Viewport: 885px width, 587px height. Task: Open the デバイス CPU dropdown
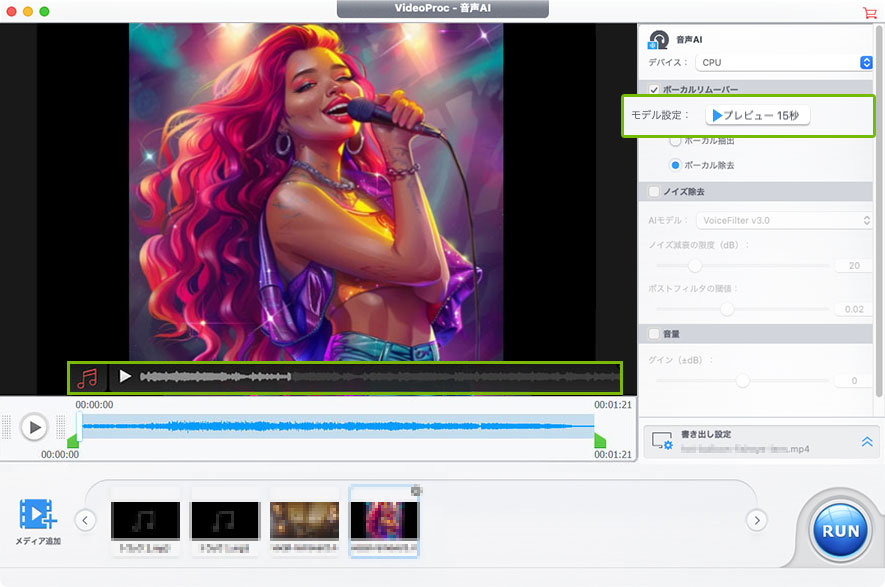coord(785,62)
